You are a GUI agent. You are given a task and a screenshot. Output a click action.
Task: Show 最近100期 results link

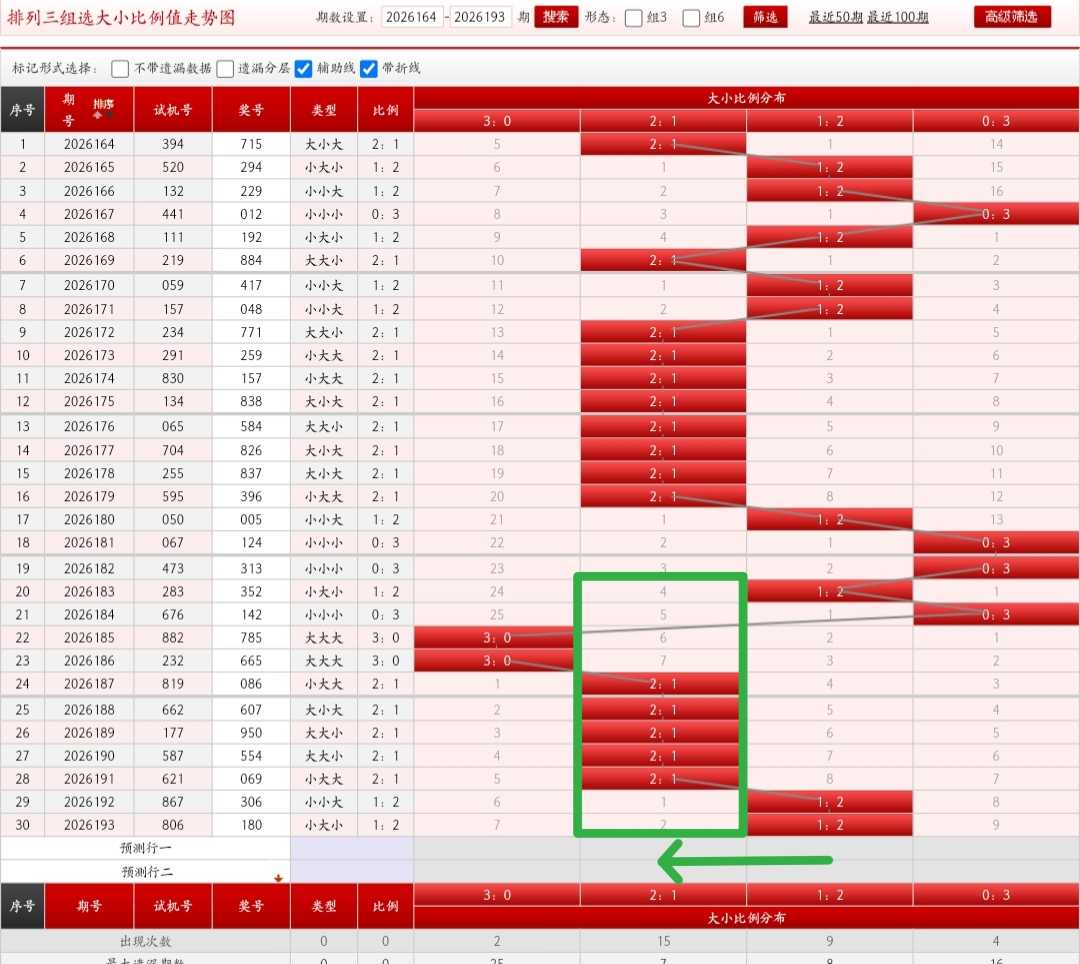click(897, 17)
